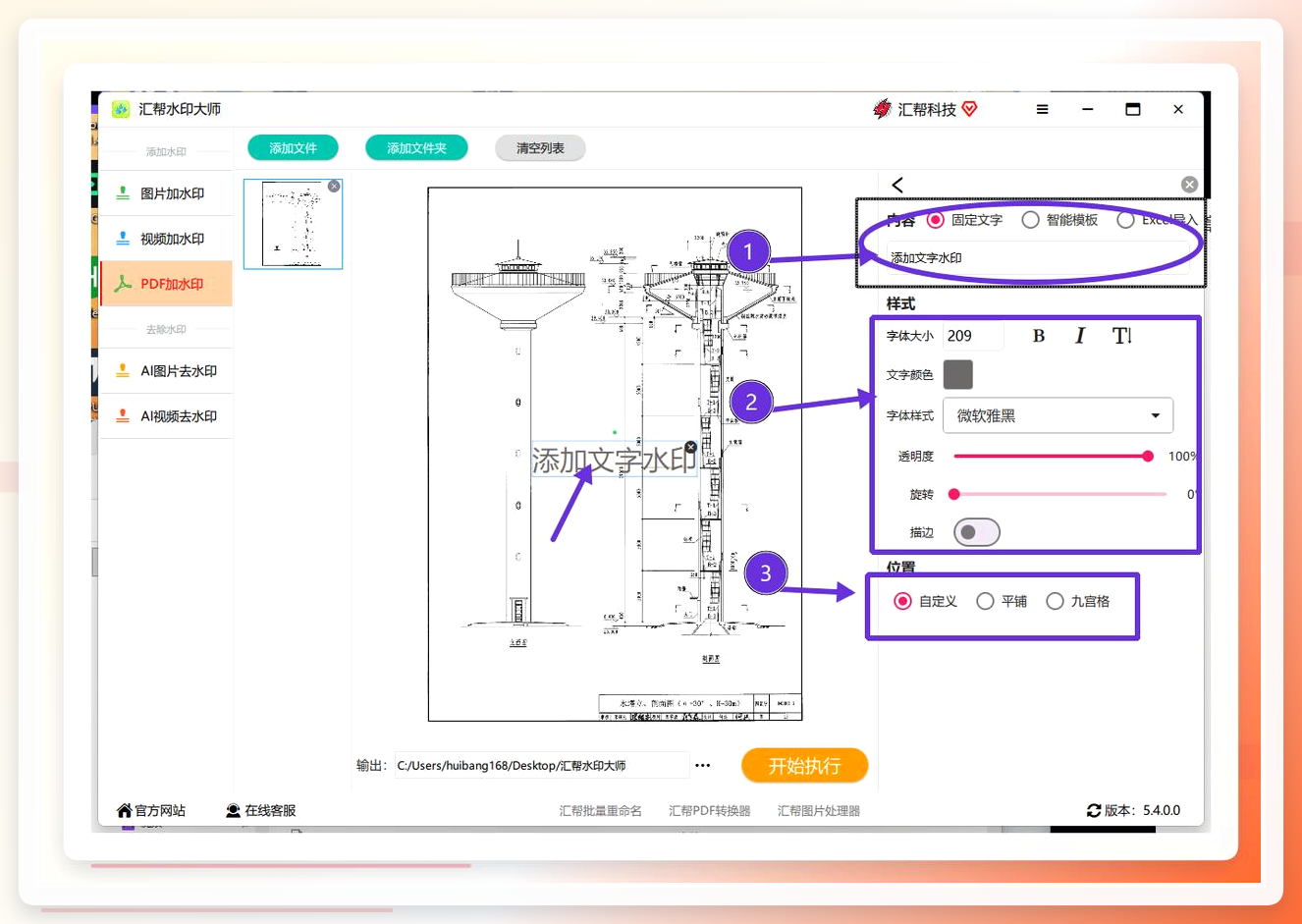Close the watermark settings panel

click(x=1189, y=185)
